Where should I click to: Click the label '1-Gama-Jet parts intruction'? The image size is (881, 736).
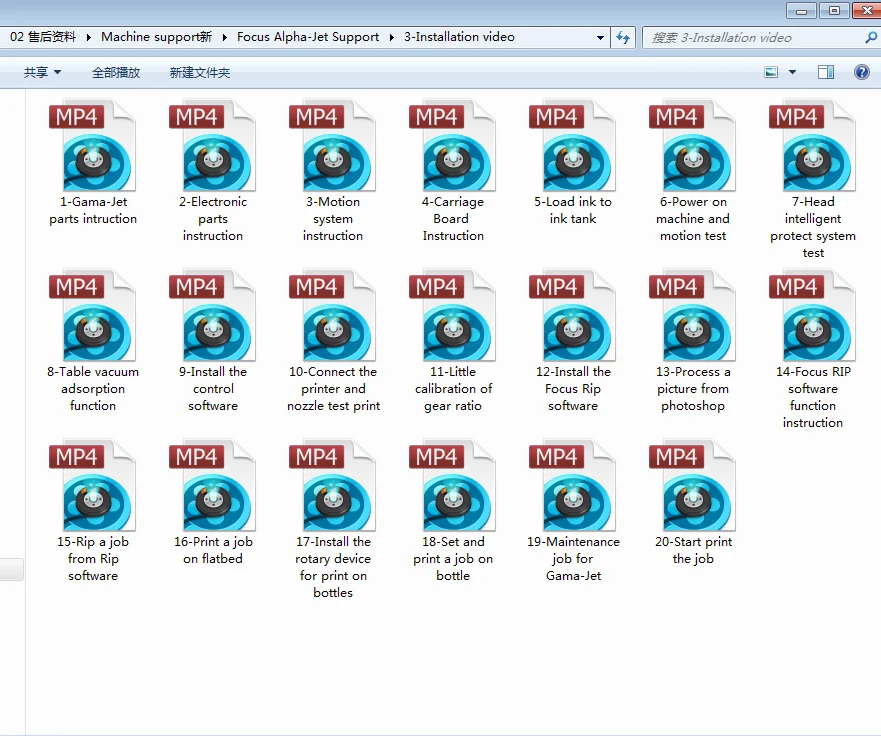click(93, 210)
